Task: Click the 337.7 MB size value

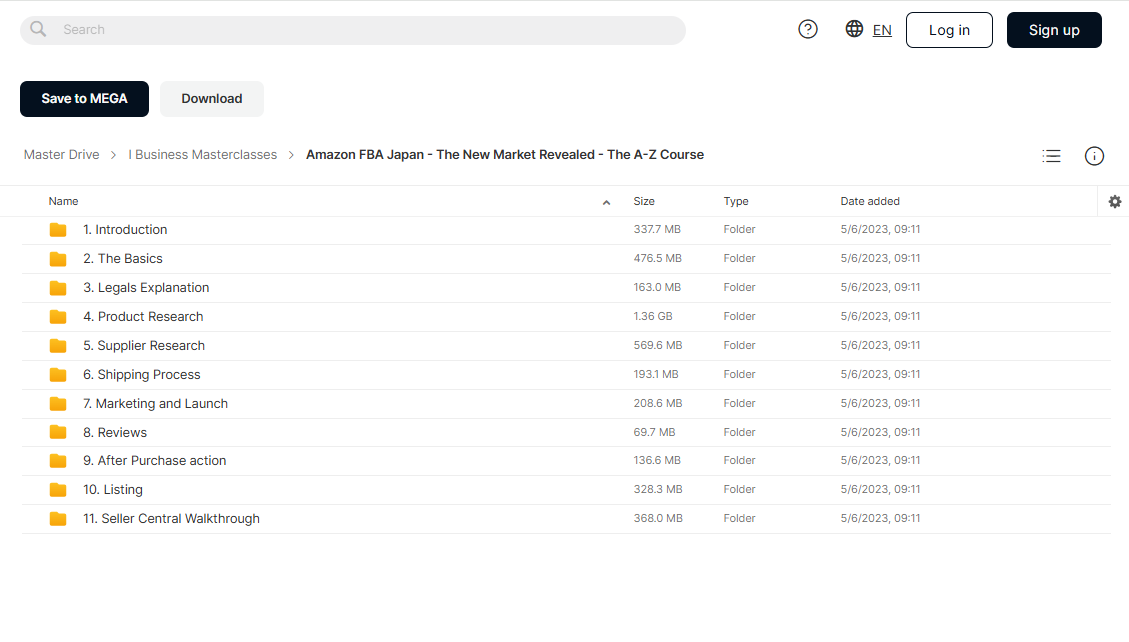Action: (657, 230)
